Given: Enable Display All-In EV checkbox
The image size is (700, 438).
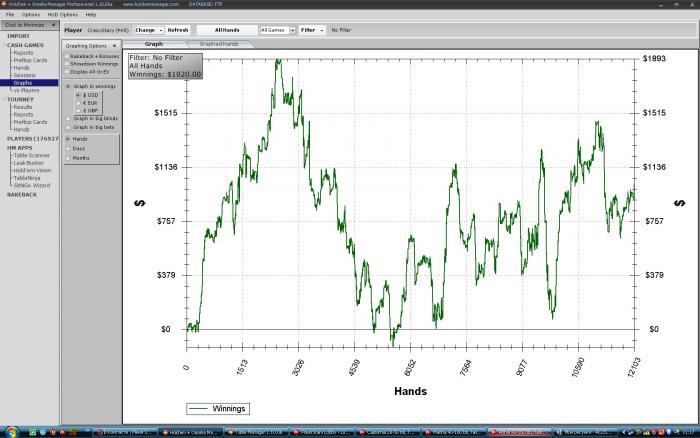Looking at the screenshot, I should click(x=67, y=71).
